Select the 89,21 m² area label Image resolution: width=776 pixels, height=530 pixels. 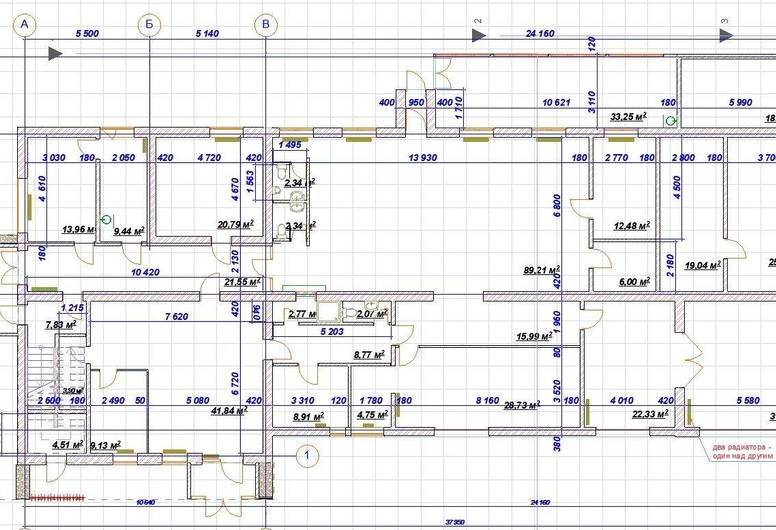pos(541,269)
